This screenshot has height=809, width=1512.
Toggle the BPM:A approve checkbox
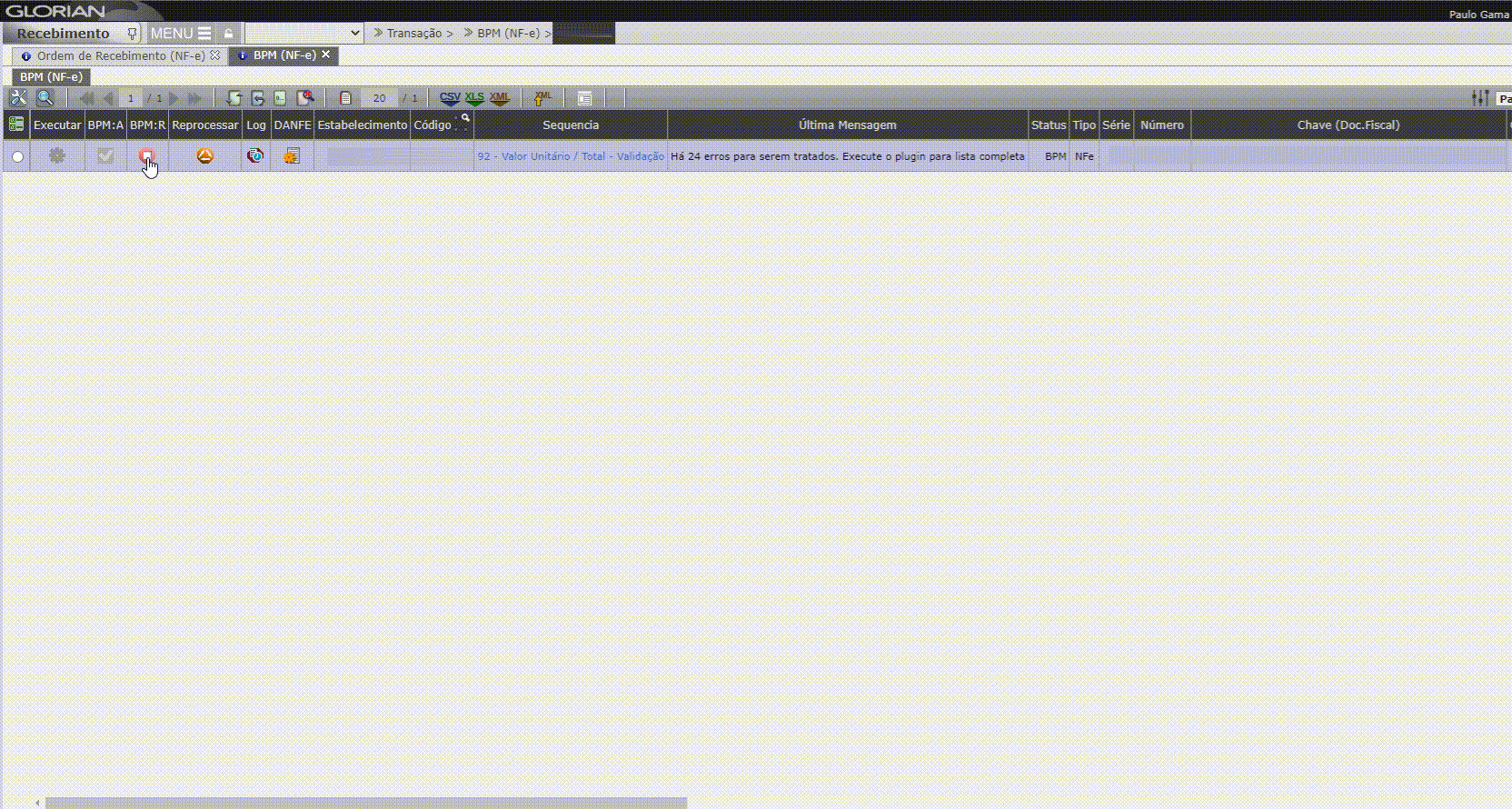(x=105, y=156)
